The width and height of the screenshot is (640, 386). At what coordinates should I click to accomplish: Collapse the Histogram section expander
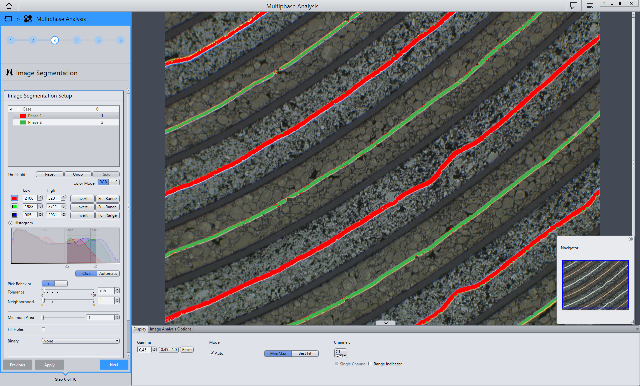click(10, 223)
